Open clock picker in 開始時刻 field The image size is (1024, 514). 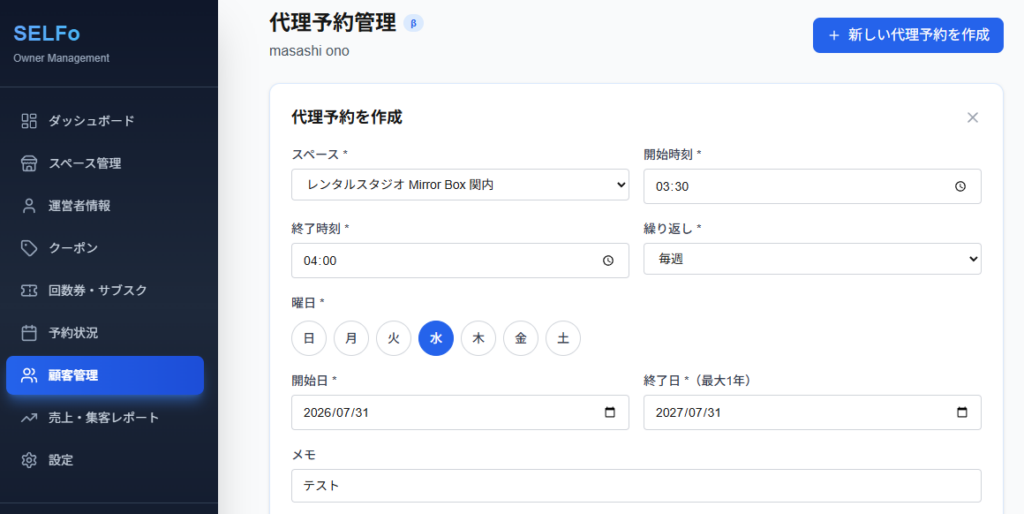960,186
